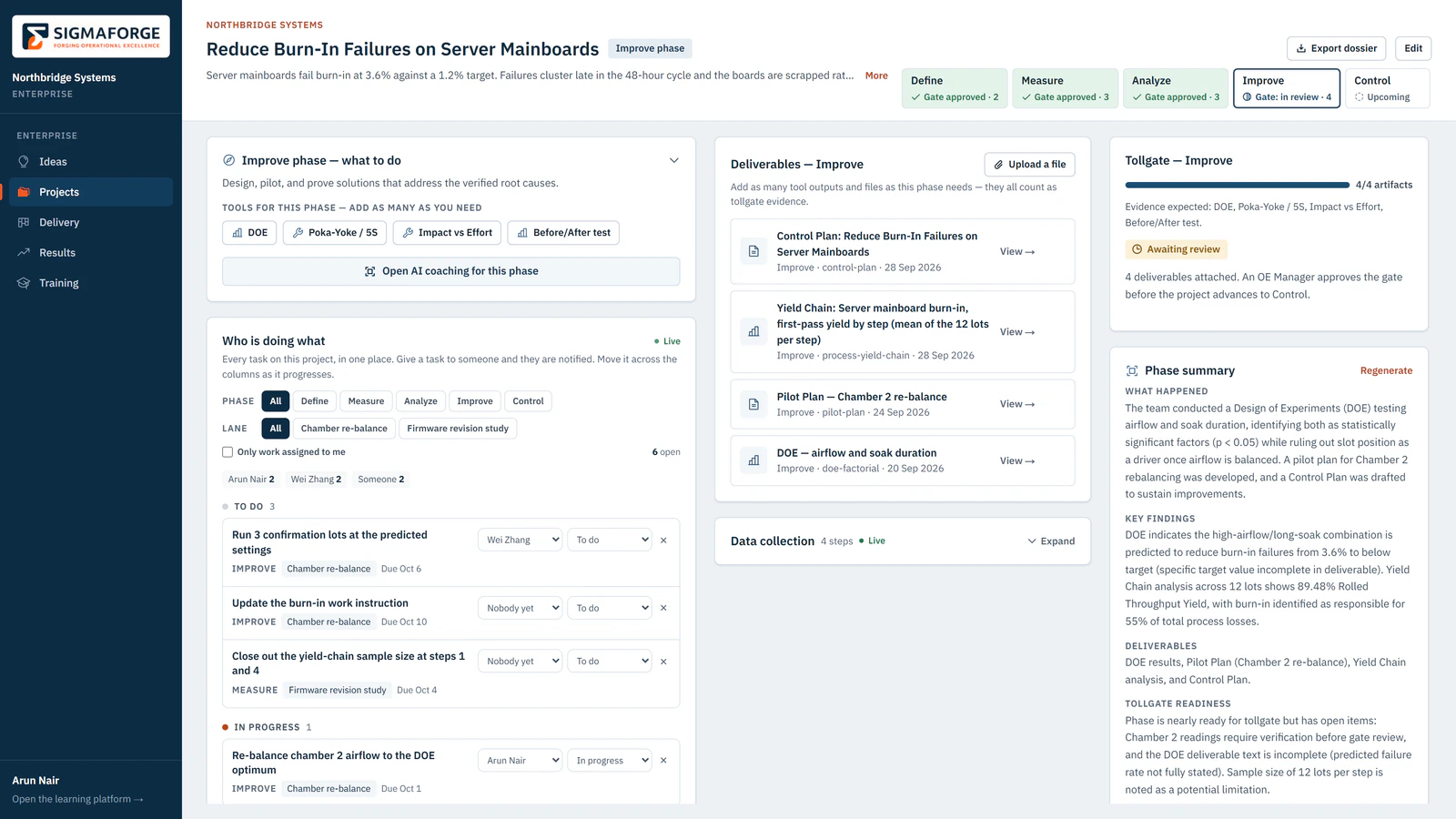Filter tasks by Analyze phase
The image size is (1456, 819).
[x=420, y=401]
